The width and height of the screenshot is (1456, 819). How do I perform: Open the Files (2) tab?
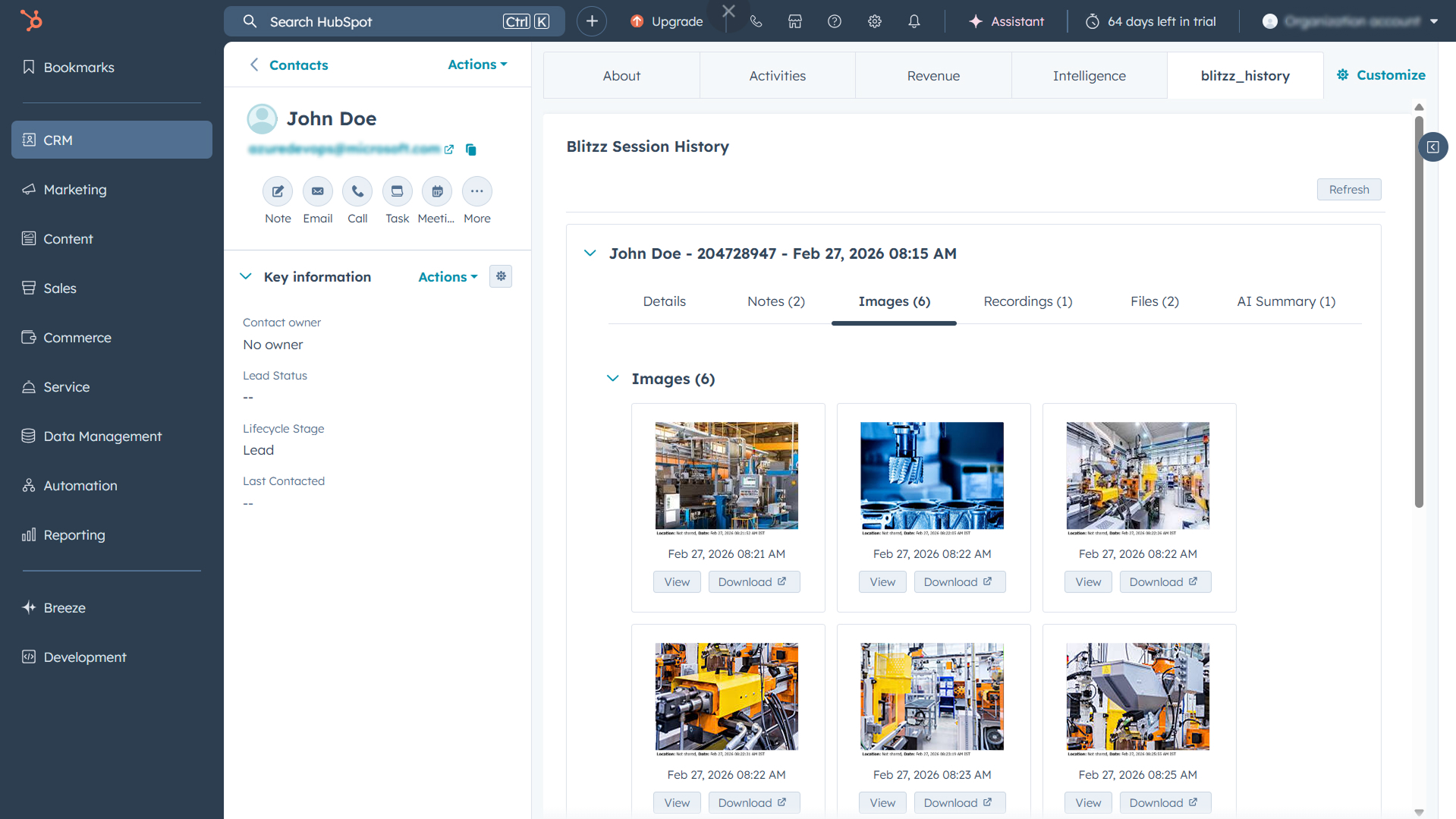(x=1154, y=301)
